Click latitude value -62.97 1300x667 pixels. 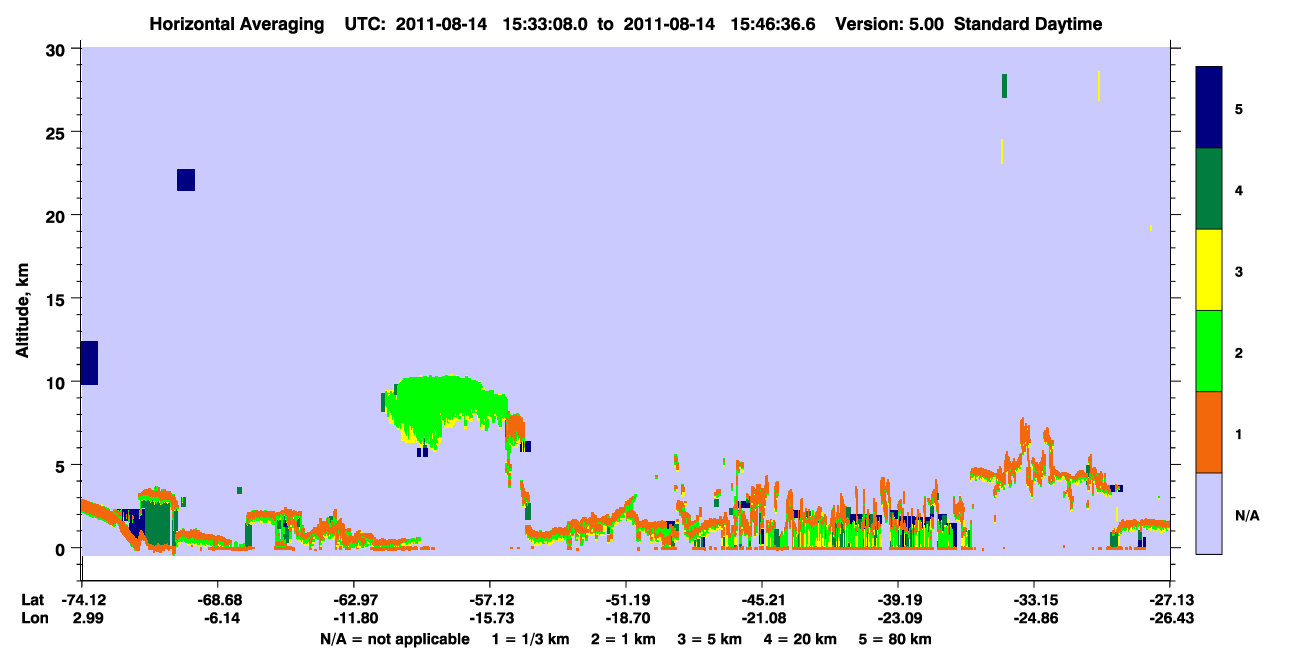pyautogui.click(x=354, y=600)
